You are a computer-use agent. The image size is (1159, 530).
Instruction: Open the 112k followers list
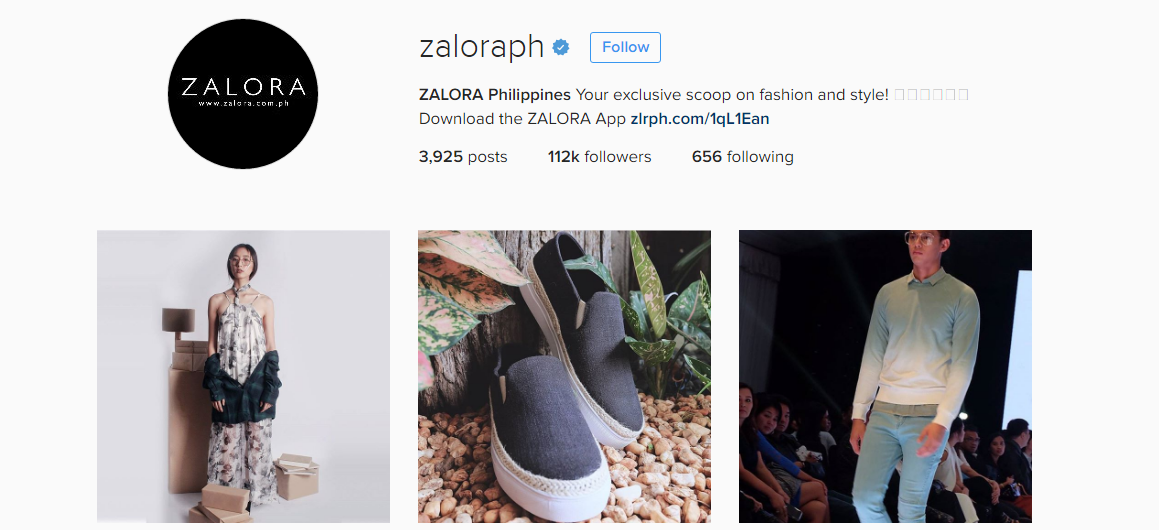click(x=599, y=157)
